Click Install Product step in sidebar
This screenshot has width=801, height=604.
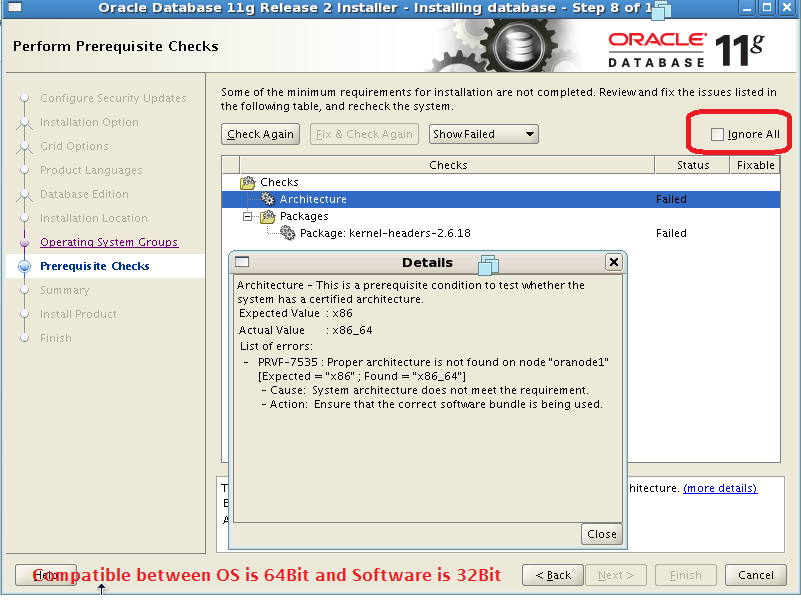pos(78,314)
